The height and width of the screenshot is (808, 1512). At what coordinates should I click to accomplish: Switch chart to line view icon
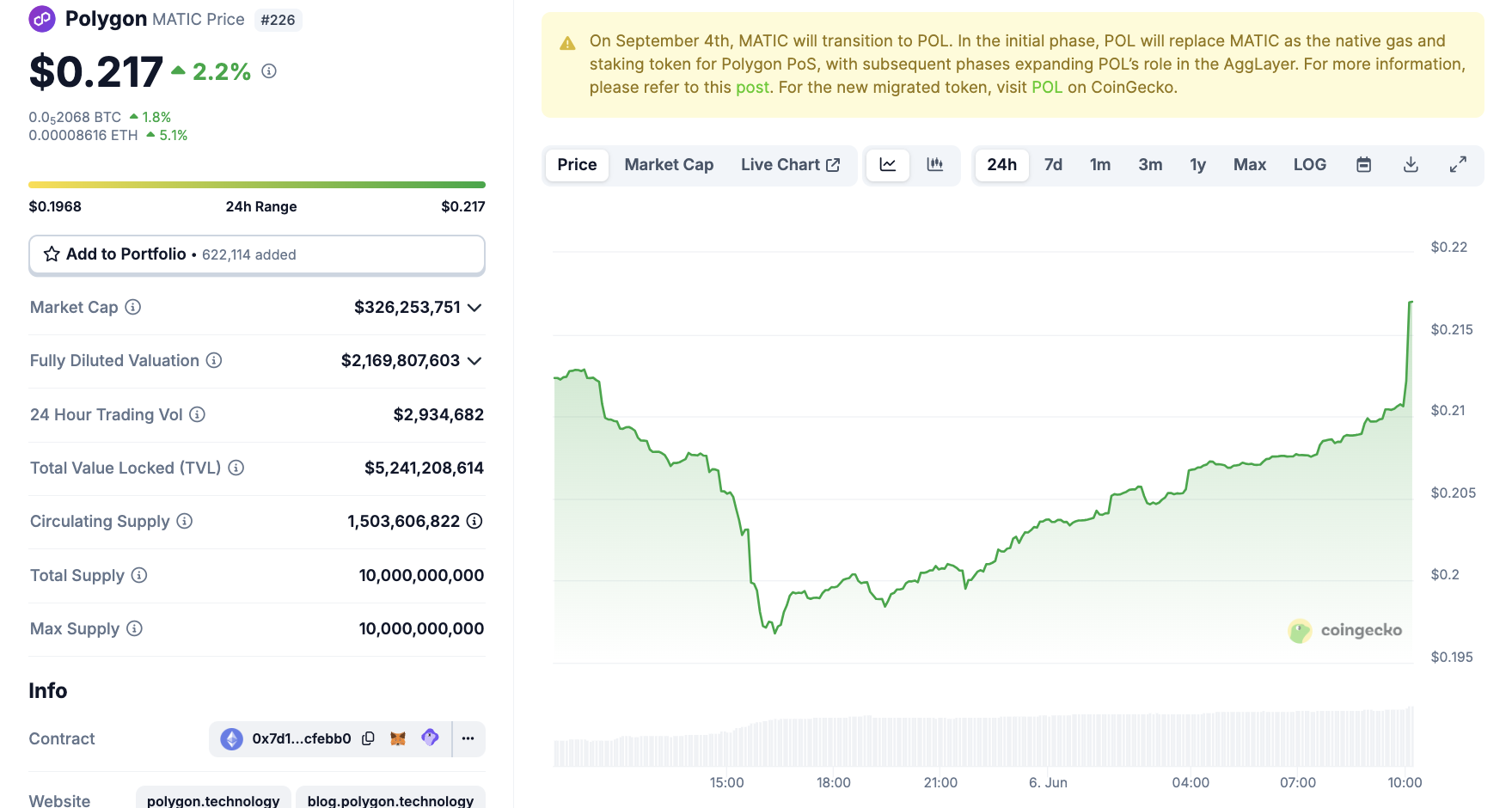click(887, 165)
